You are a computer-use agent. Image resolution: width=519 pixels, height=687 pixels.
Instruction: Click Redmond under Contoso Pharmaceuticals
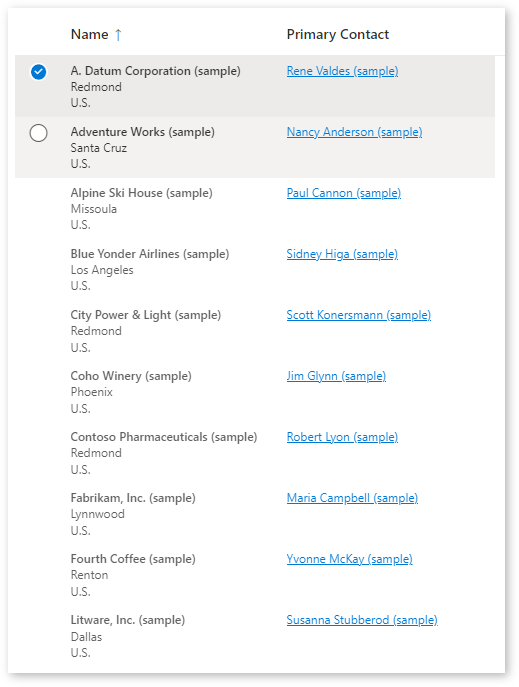[96, 453]
